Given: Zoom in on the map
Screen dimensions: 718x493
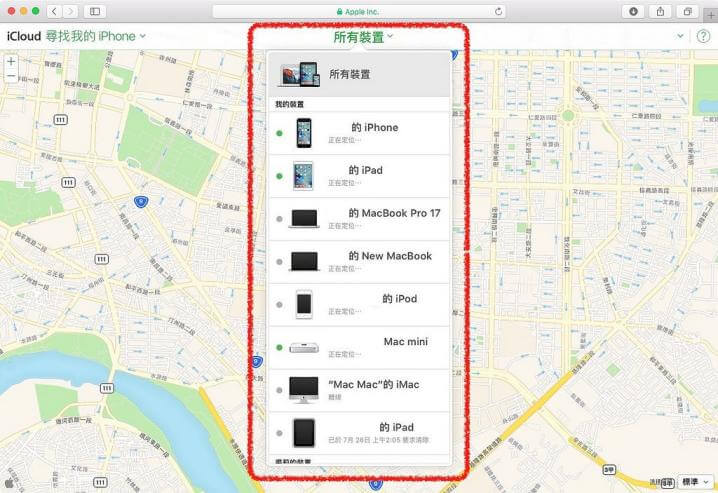Looking at the screenshot, I should point(11,61).
